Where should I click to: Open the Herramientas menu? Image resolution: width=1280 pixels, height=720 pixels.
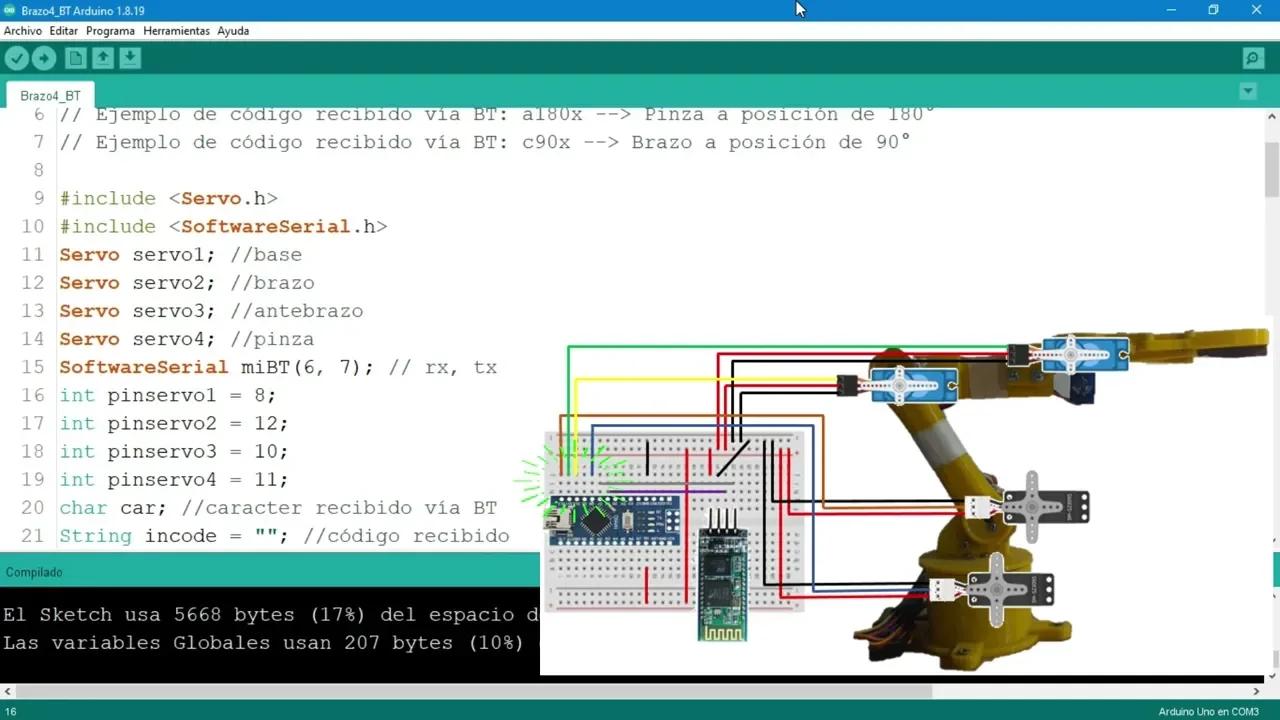pos(176,31)
